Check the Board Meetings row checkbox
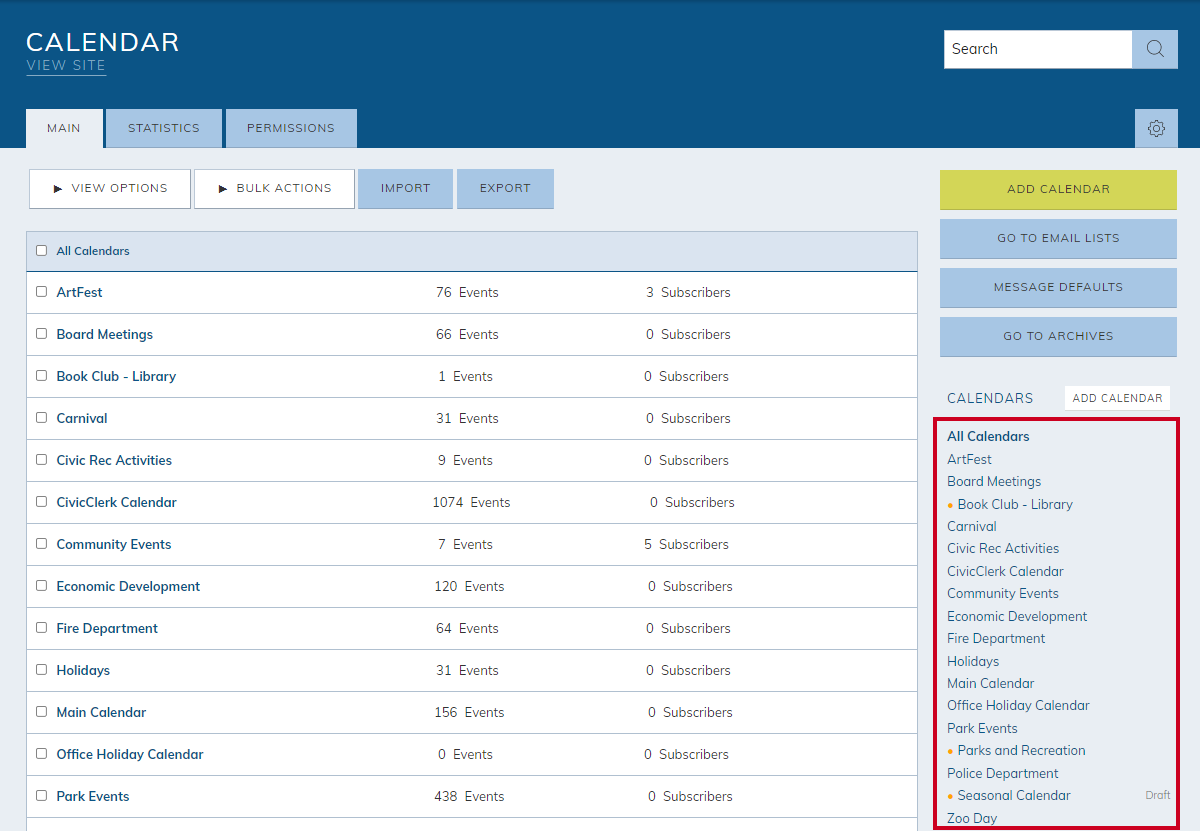 [42, 334]
